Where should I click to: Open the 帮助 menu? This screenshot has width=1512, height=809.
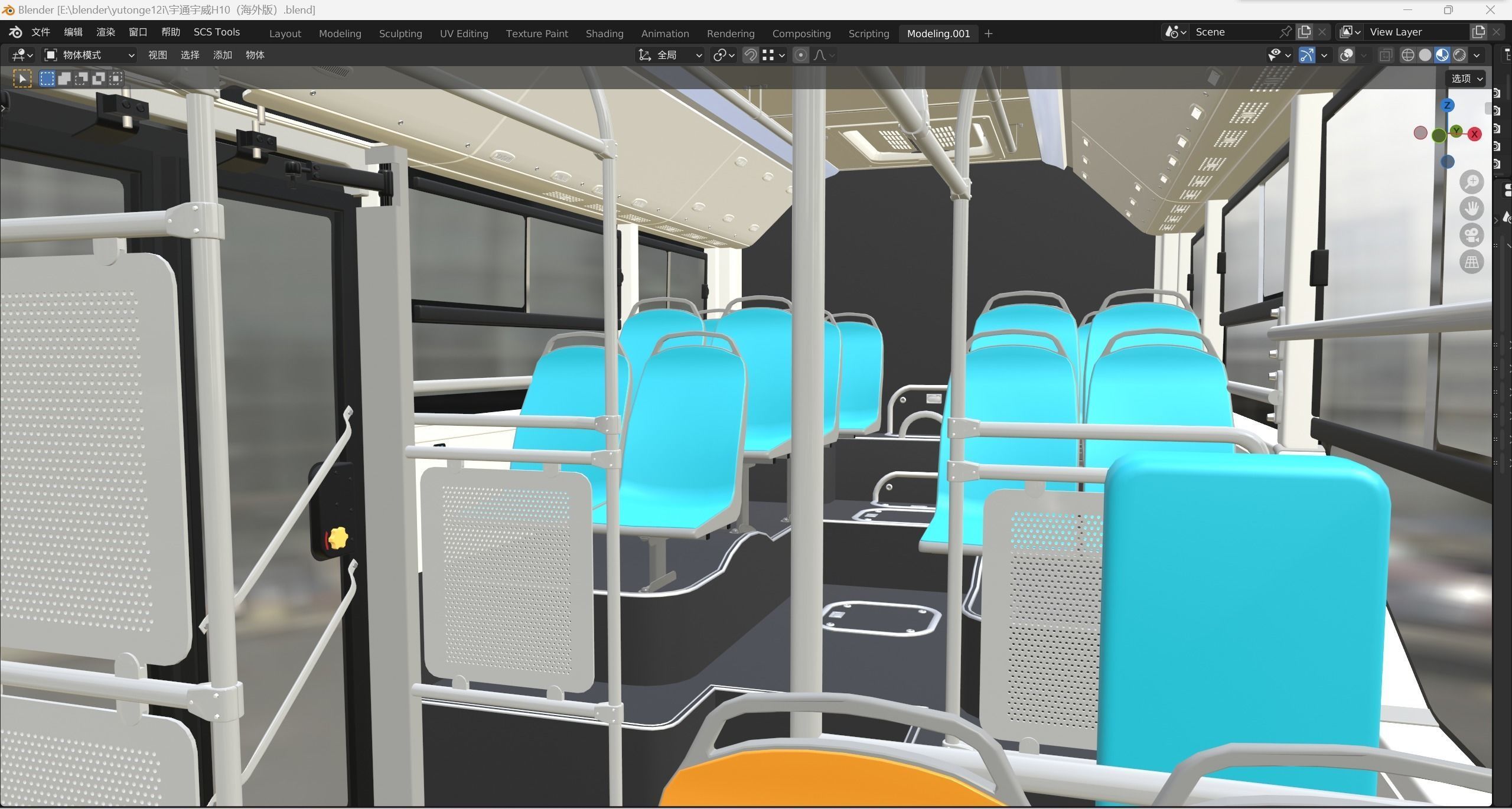(x=170, y=32)
